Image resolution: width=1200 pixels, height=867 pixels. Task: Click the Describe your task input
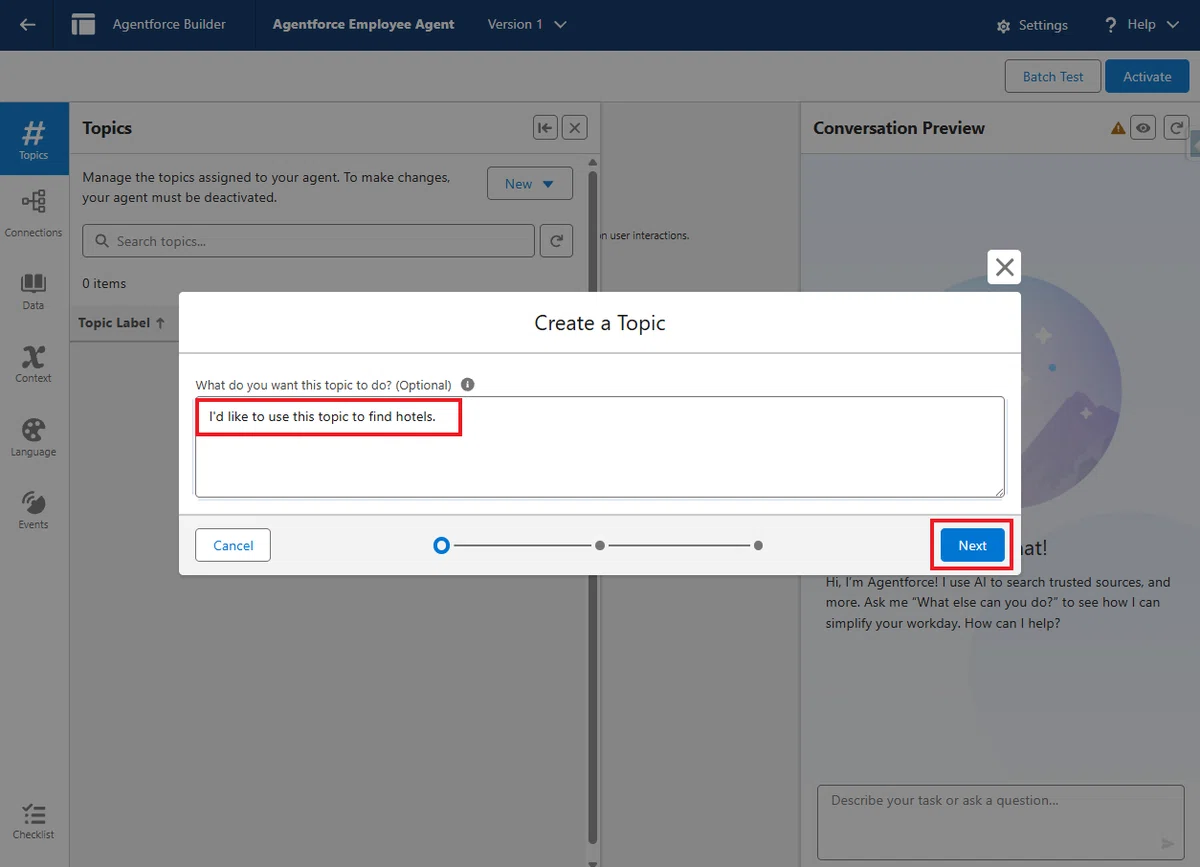pyautogui.click(x=1001, y=822)
